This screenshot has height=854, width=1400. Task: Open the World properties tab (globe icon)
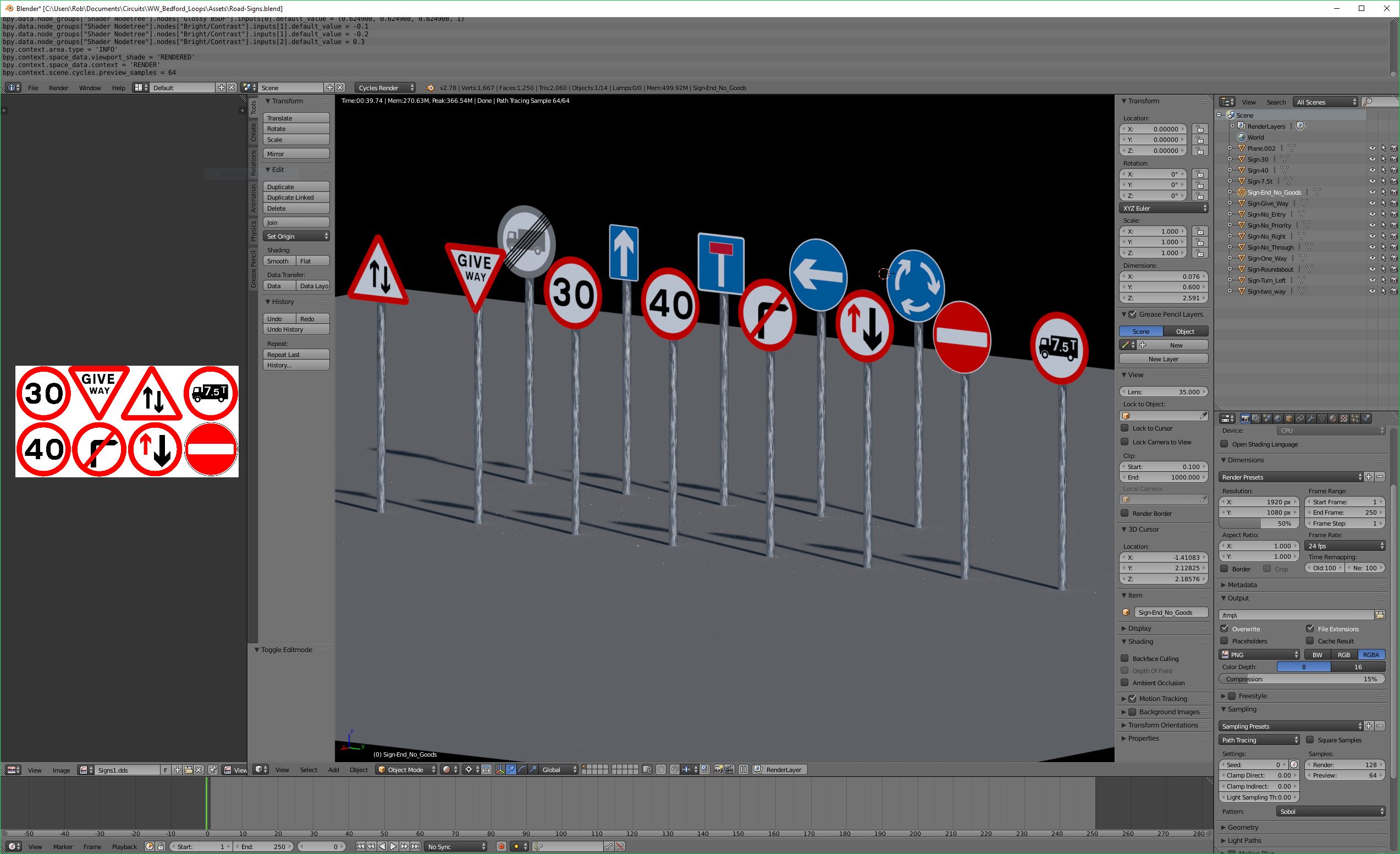pos(1278,419)
